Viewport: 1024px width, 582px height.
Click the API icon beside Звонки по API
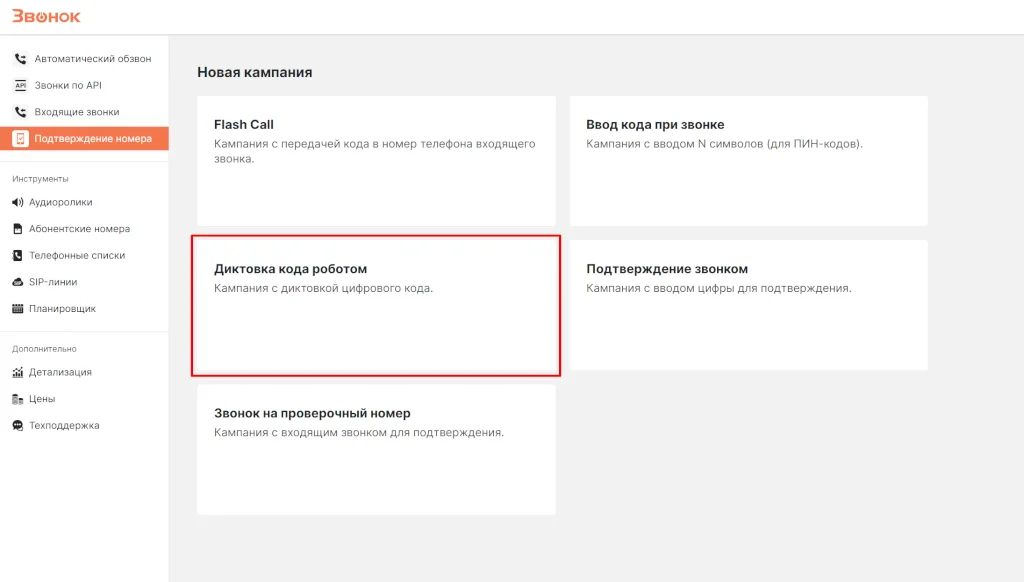[20, 86]
